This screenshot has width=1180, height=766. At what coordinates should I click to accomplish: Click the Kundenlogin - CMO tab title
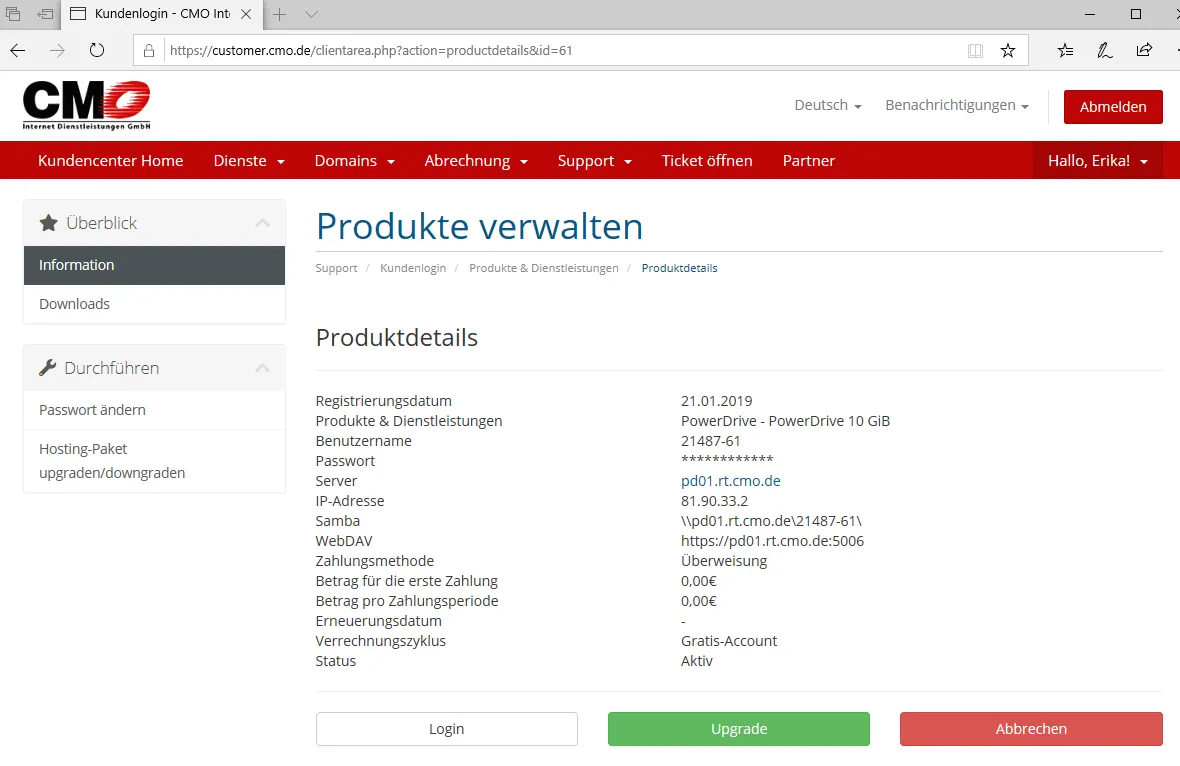tap(162, 14)
